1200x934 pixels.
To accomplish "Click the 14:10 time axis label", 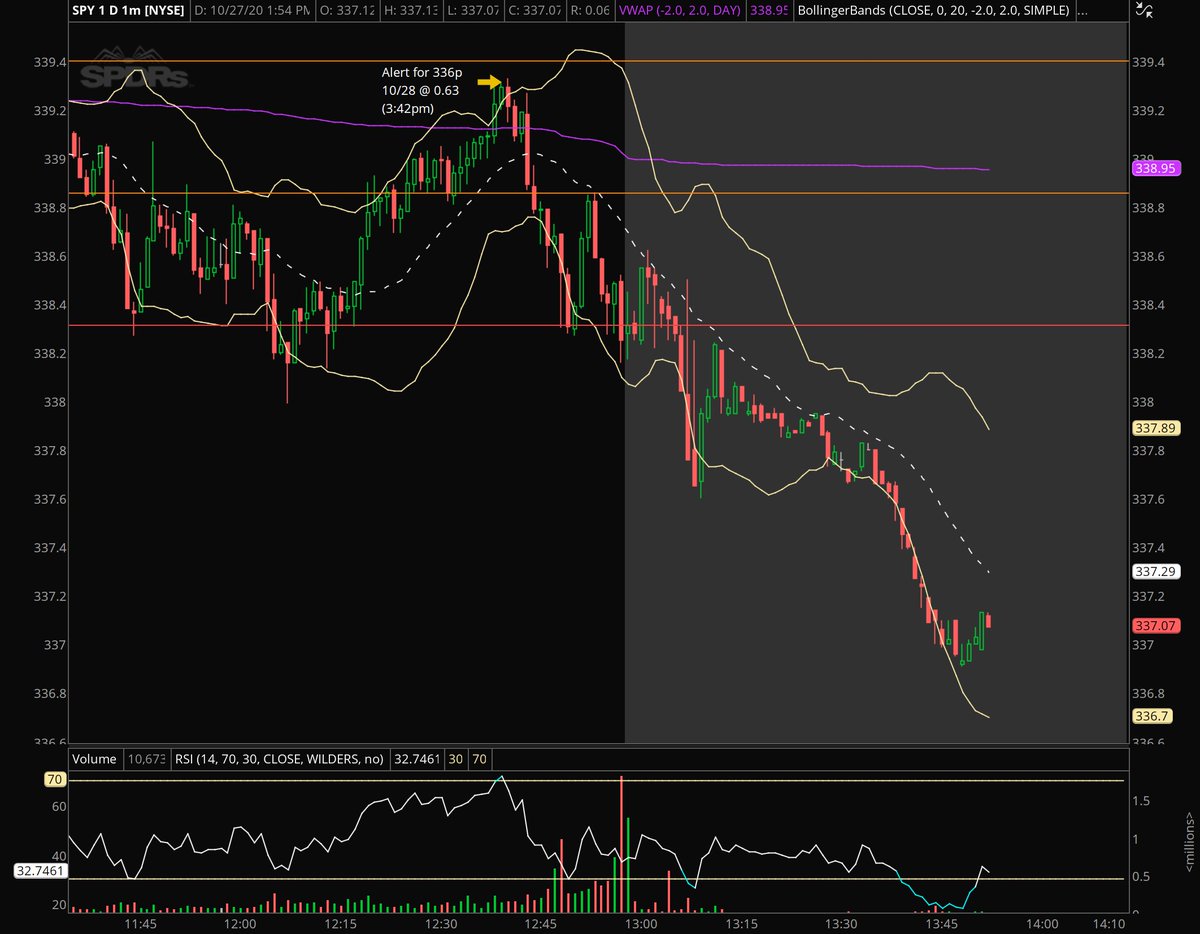I will tap(1107, 924).
